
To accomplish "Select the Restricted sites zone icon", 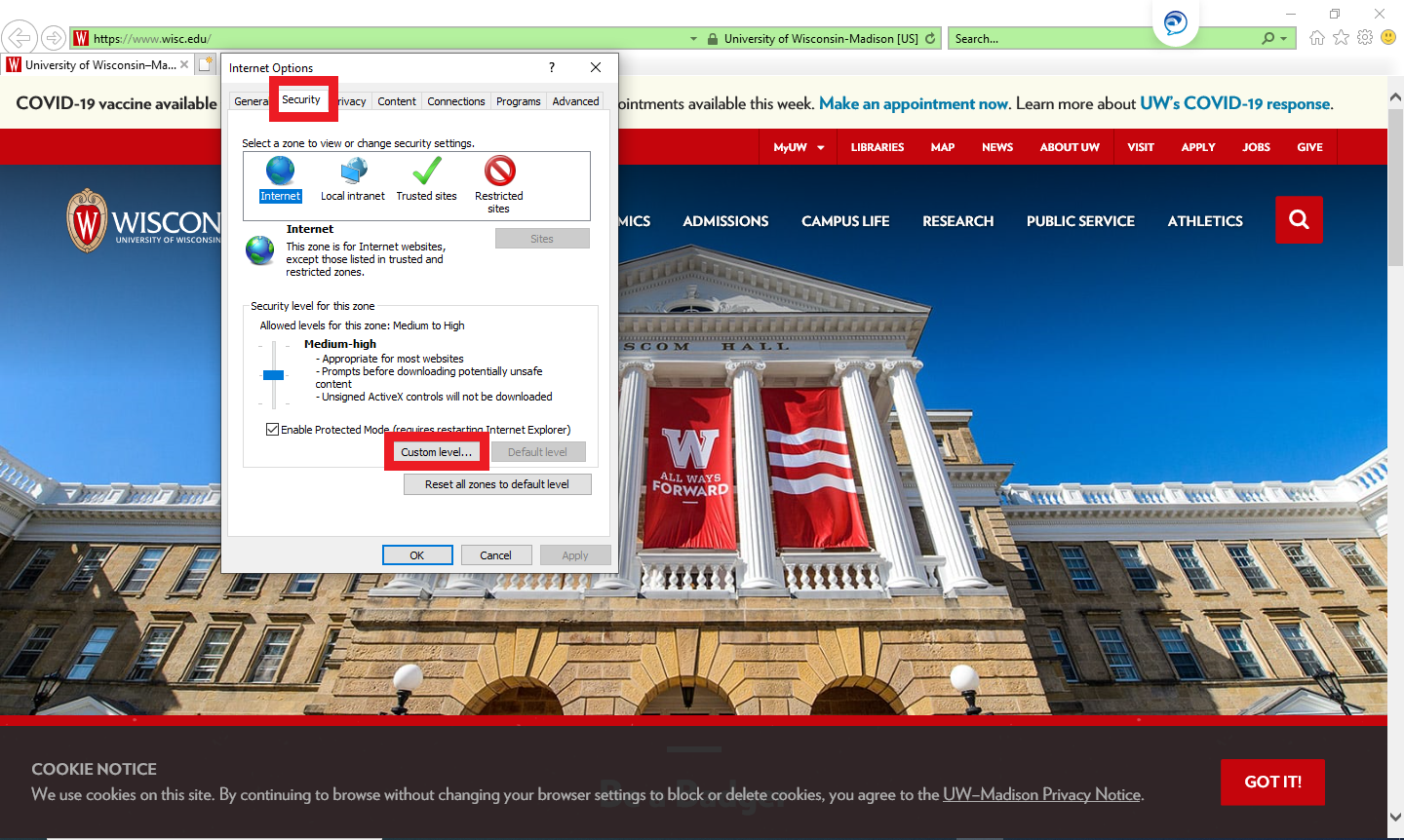I will click(499, 184).
